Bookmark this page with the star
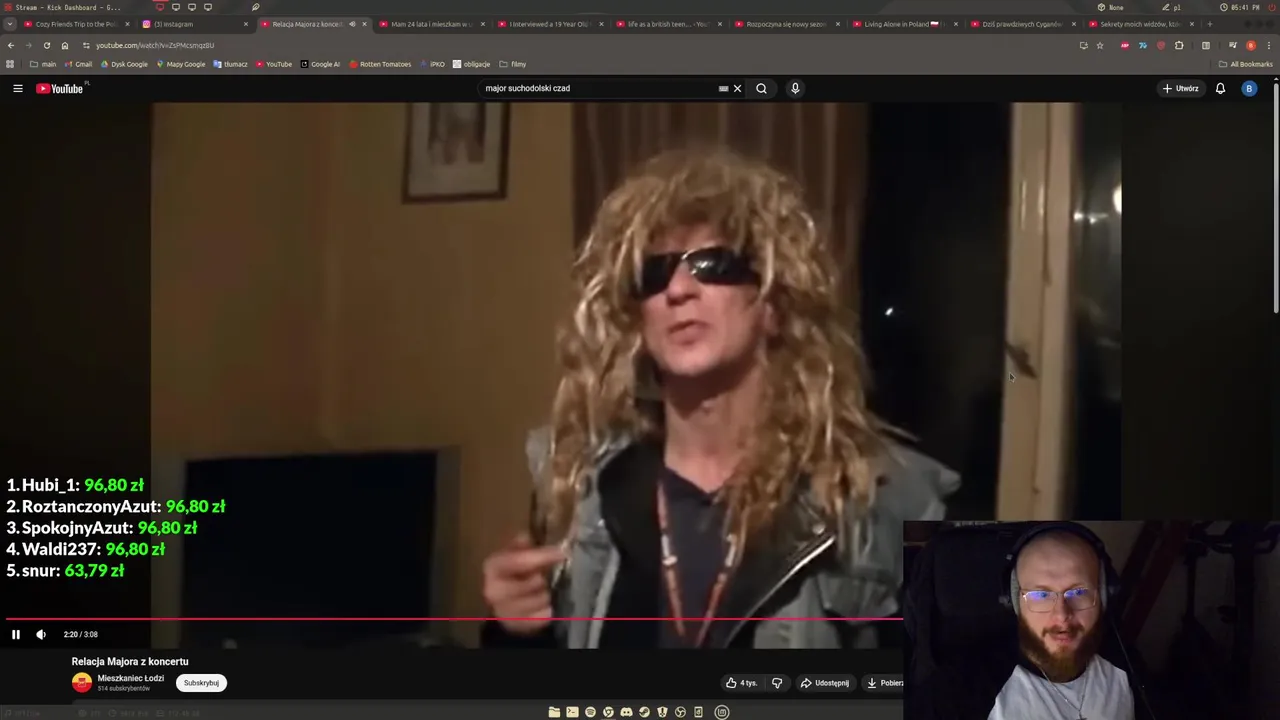Image resolution: width=1280 pixels, height=720 pixels. coord(1099,45)
